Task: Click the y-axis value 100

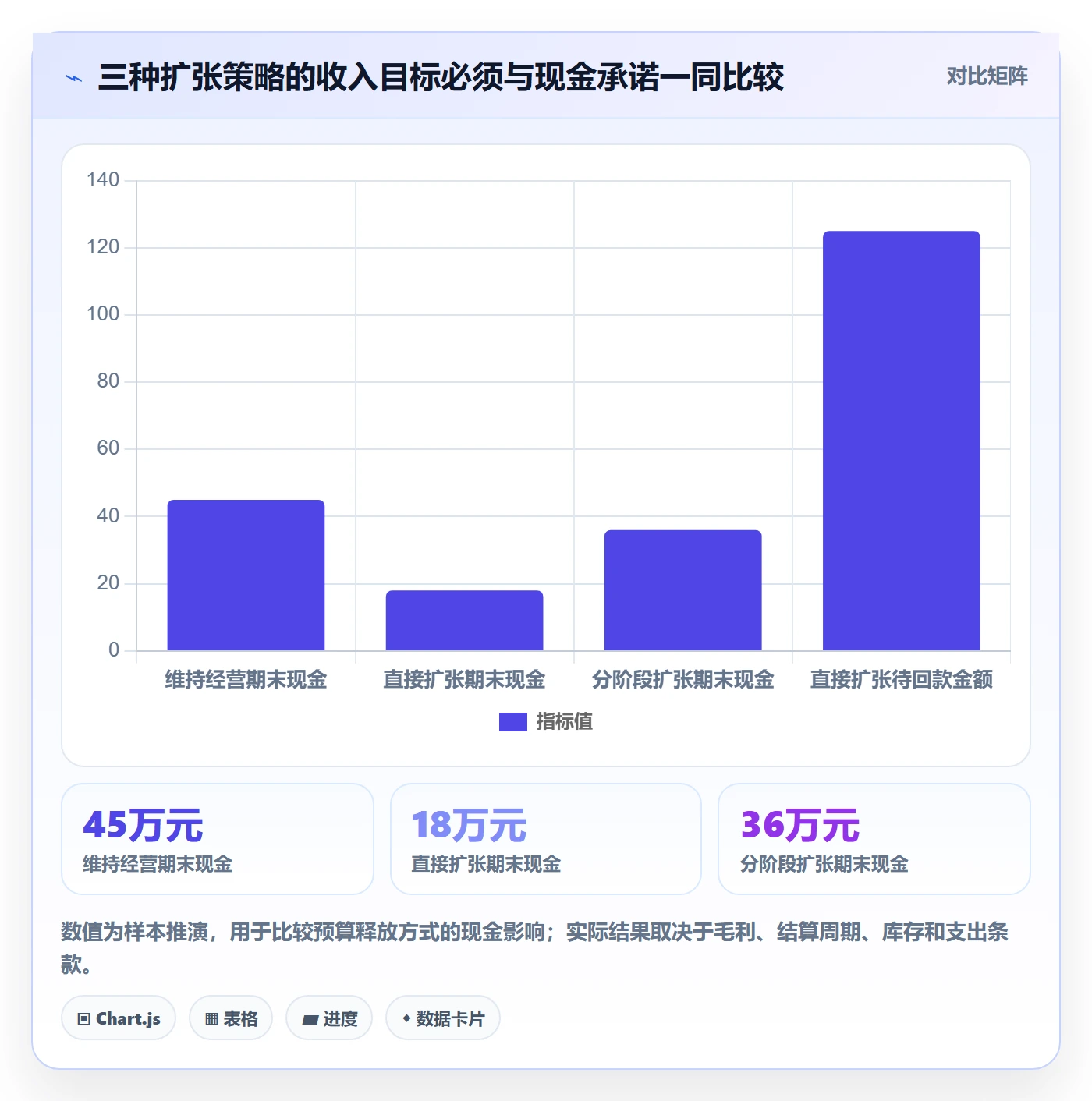Action: 103,314
